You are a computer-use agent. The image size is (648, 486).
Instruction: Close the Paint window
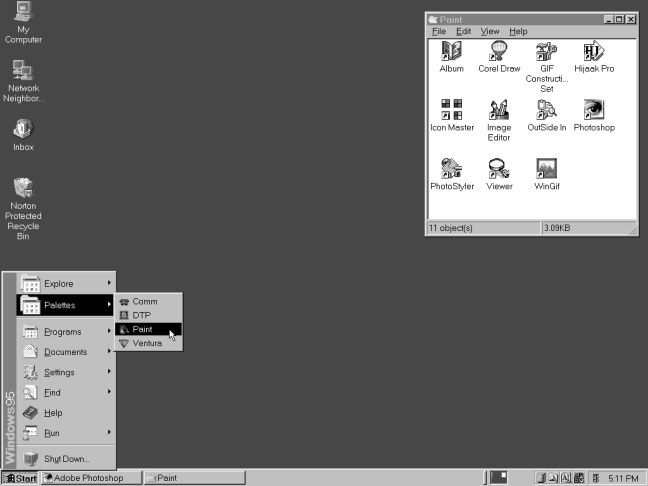[631, 19]
